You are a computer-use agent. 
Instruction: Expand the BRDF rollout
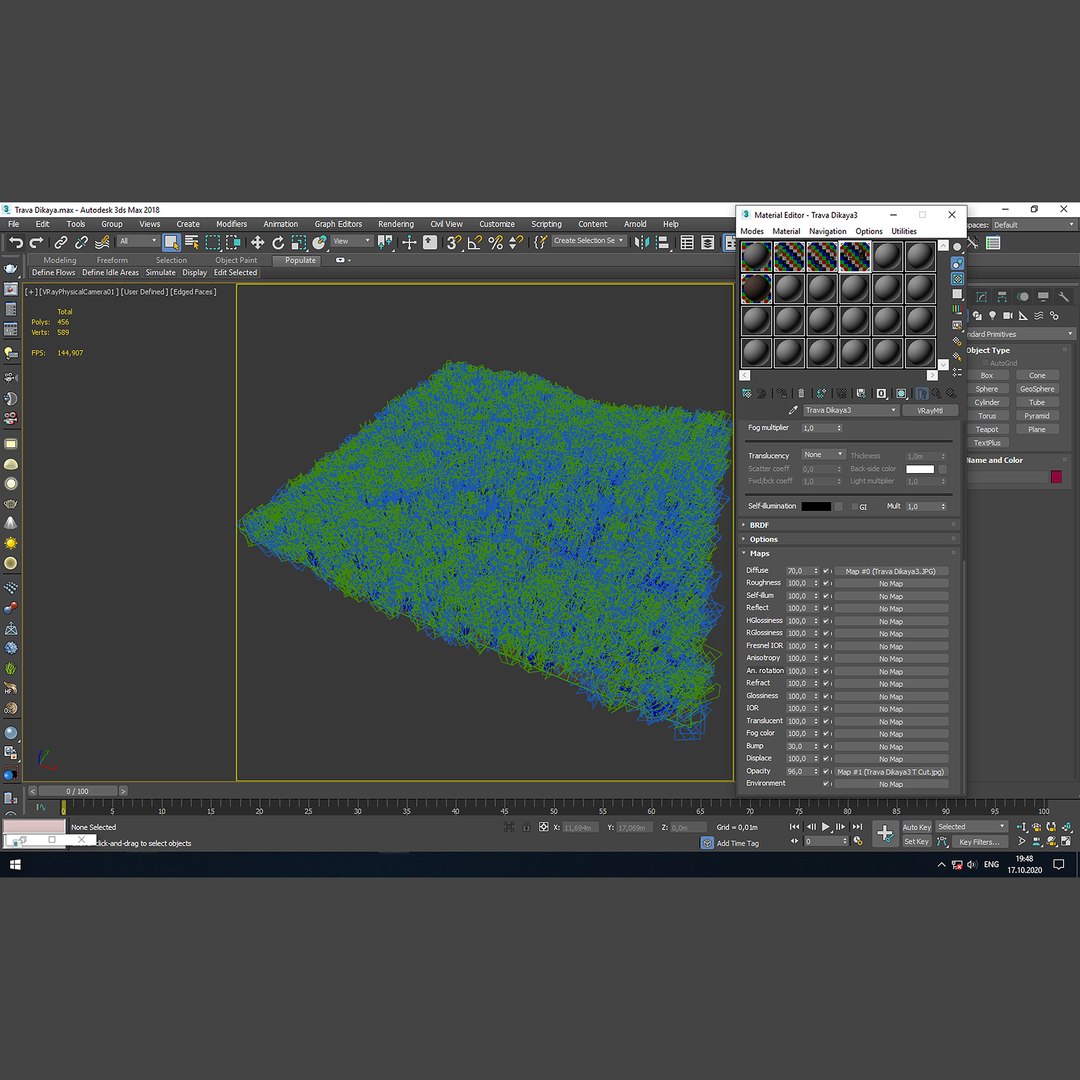coord(849,525)
